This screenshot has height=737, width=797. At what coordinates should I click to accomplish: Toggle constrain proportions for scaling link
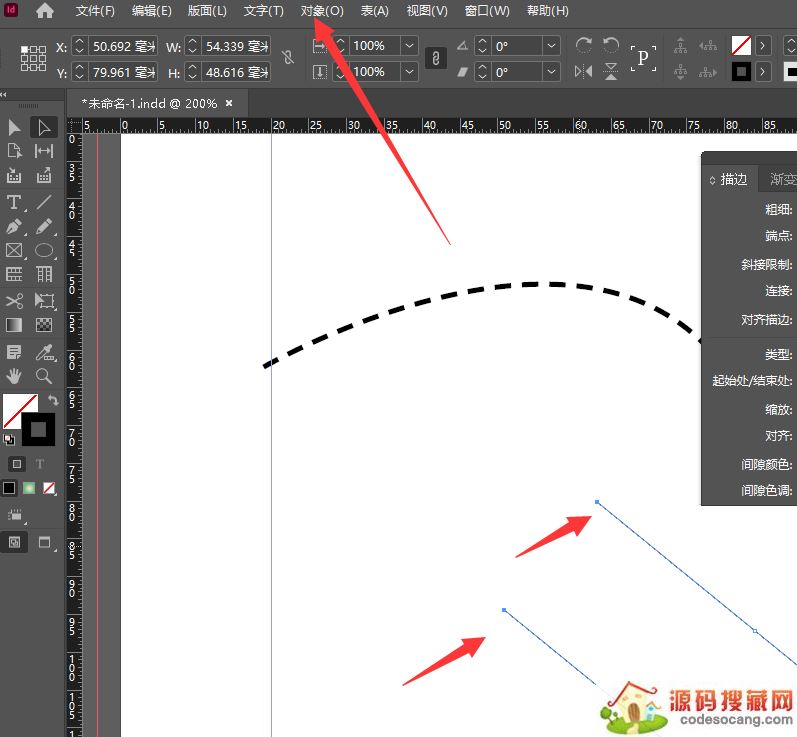pos(435,59)
